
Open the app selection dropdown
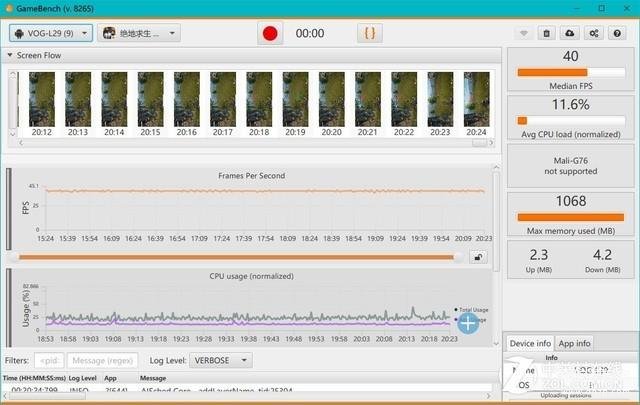(x=139, y=33)
